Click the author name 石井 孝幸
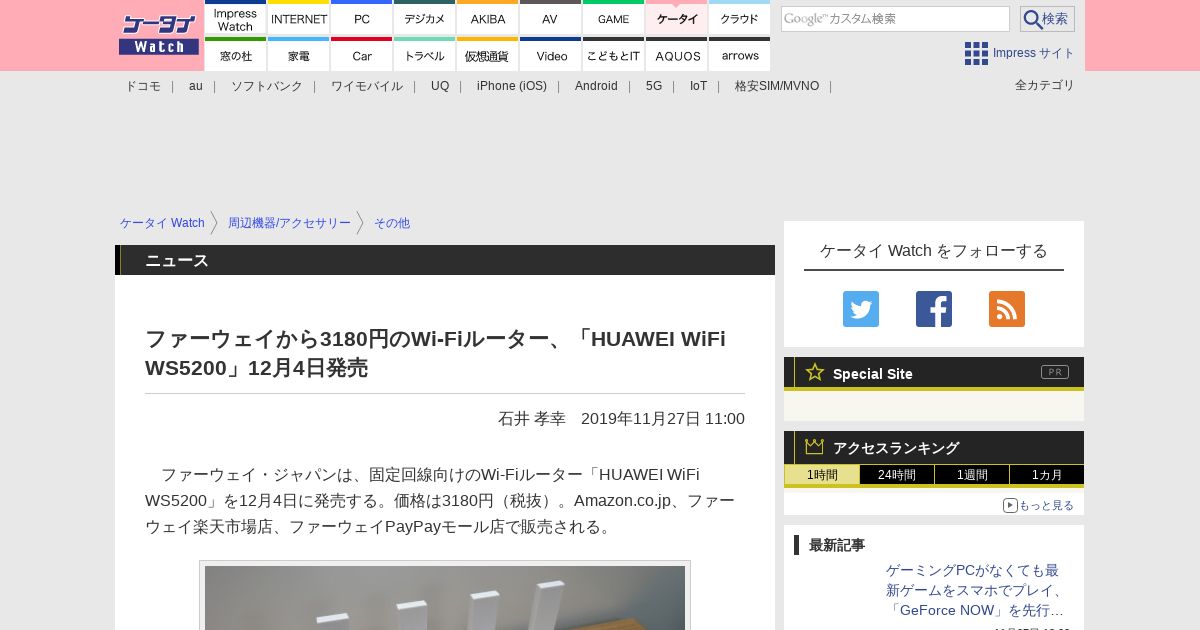The height and width of the screenshot is (630, 1200). tap(532, 418)
